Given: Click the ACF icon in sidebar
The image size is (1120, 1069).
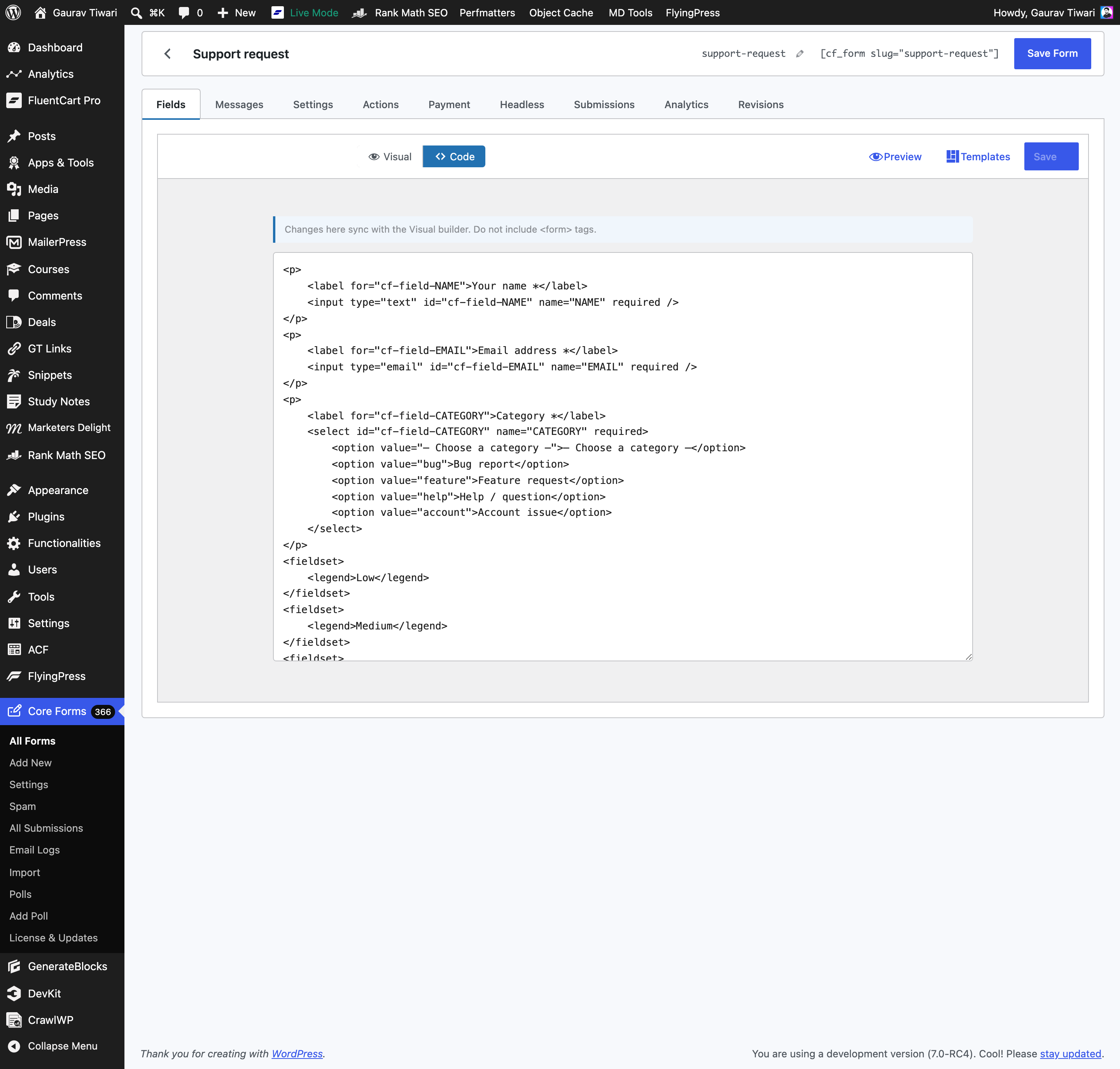Looking at the screenshot, I should coord(14,650).
